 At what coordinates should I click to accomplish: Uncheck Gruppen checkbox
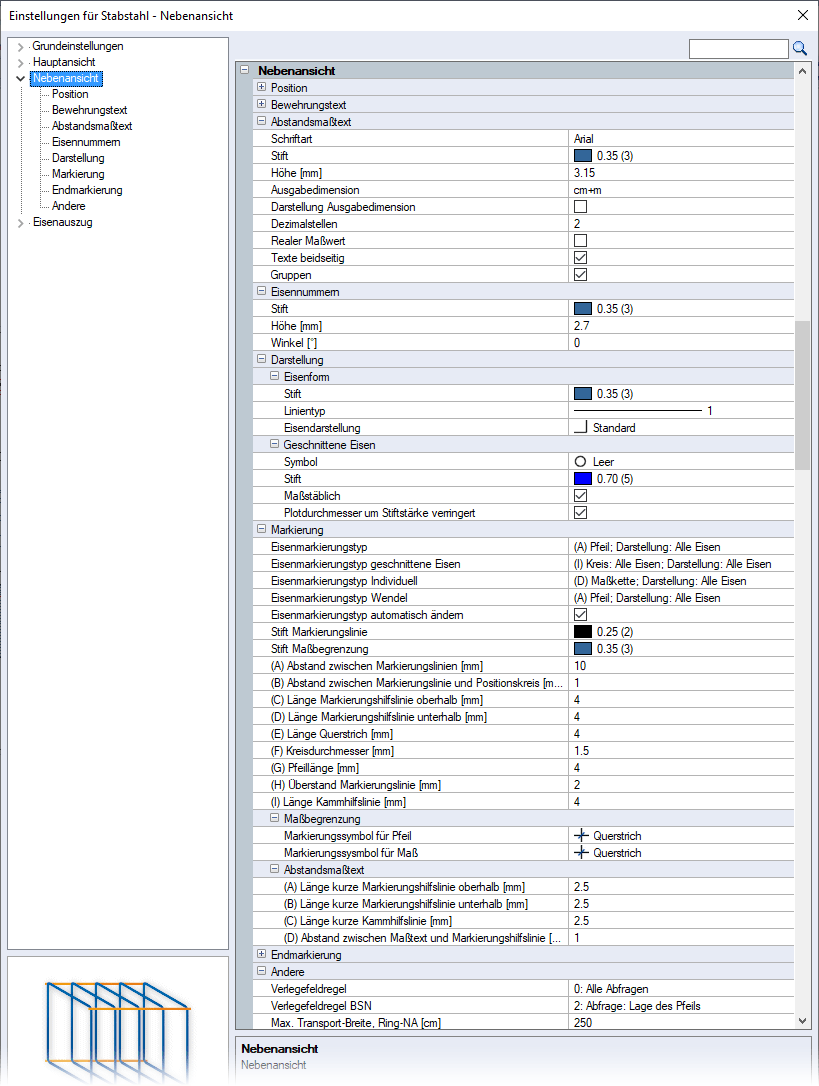581,274
